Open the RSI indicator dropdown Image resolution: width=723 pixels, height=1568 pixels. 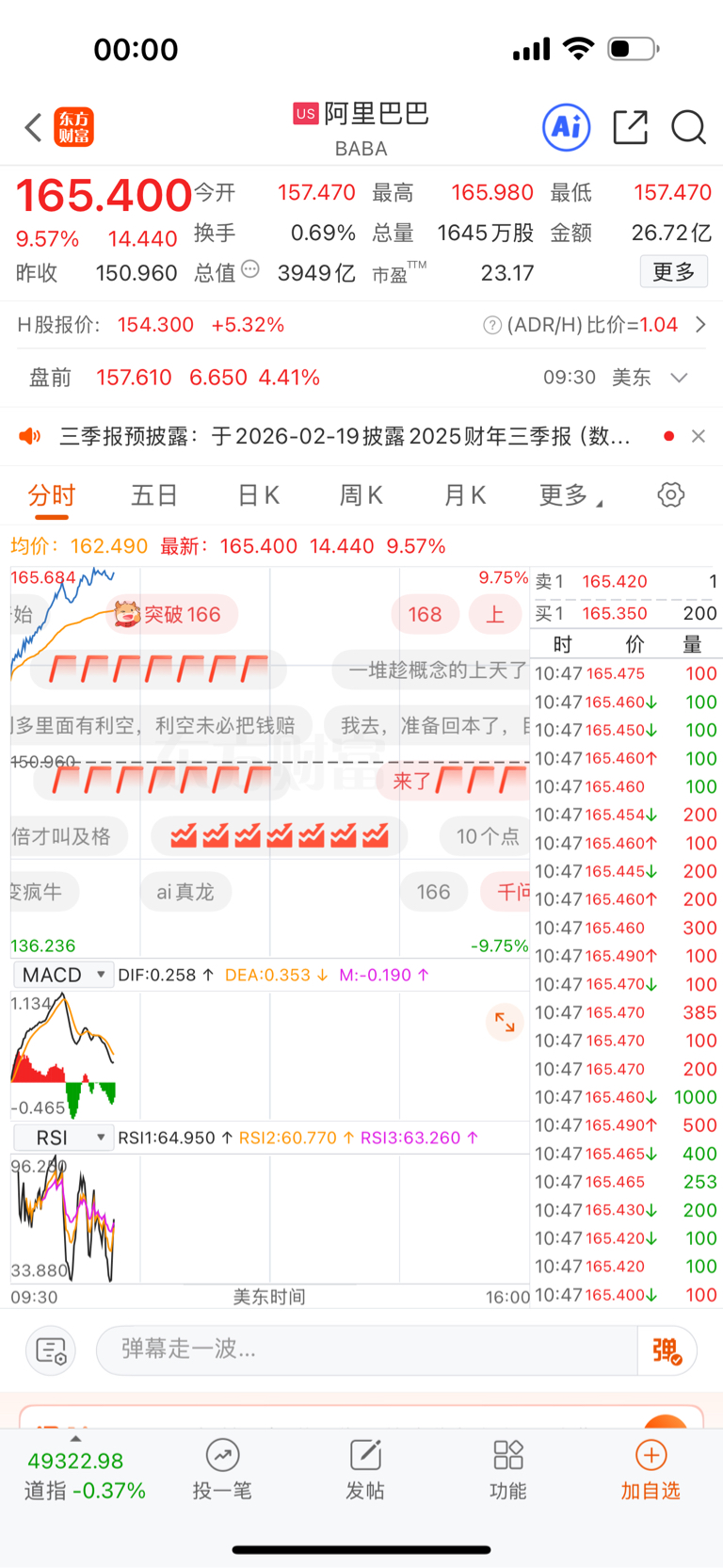pyautogui.click(x=64, y=1138)
